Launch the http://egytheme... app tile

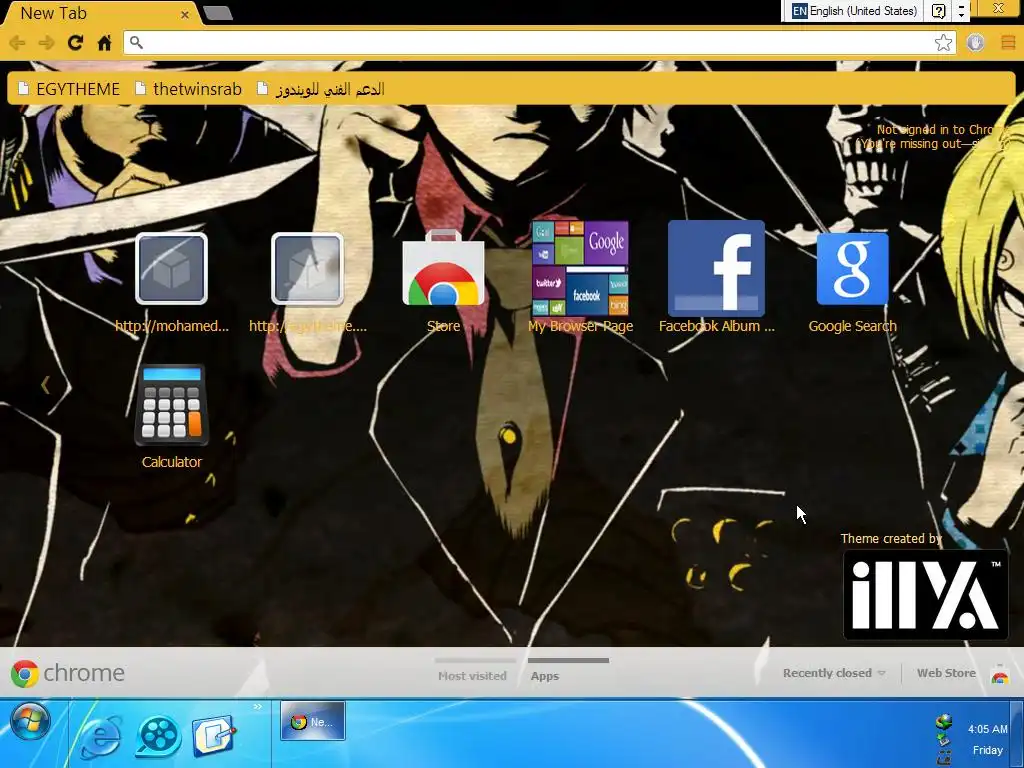tap(308, 283)
